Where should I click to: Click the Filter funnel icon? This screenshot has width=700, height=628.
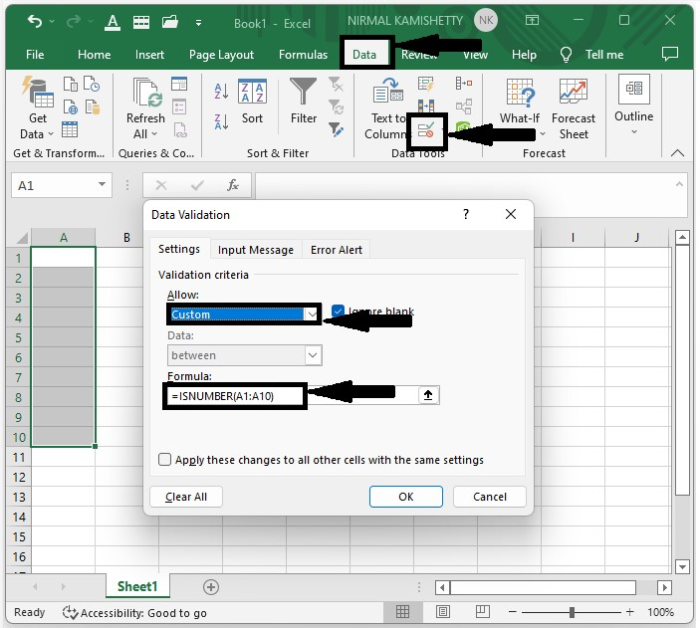[303, 93]
